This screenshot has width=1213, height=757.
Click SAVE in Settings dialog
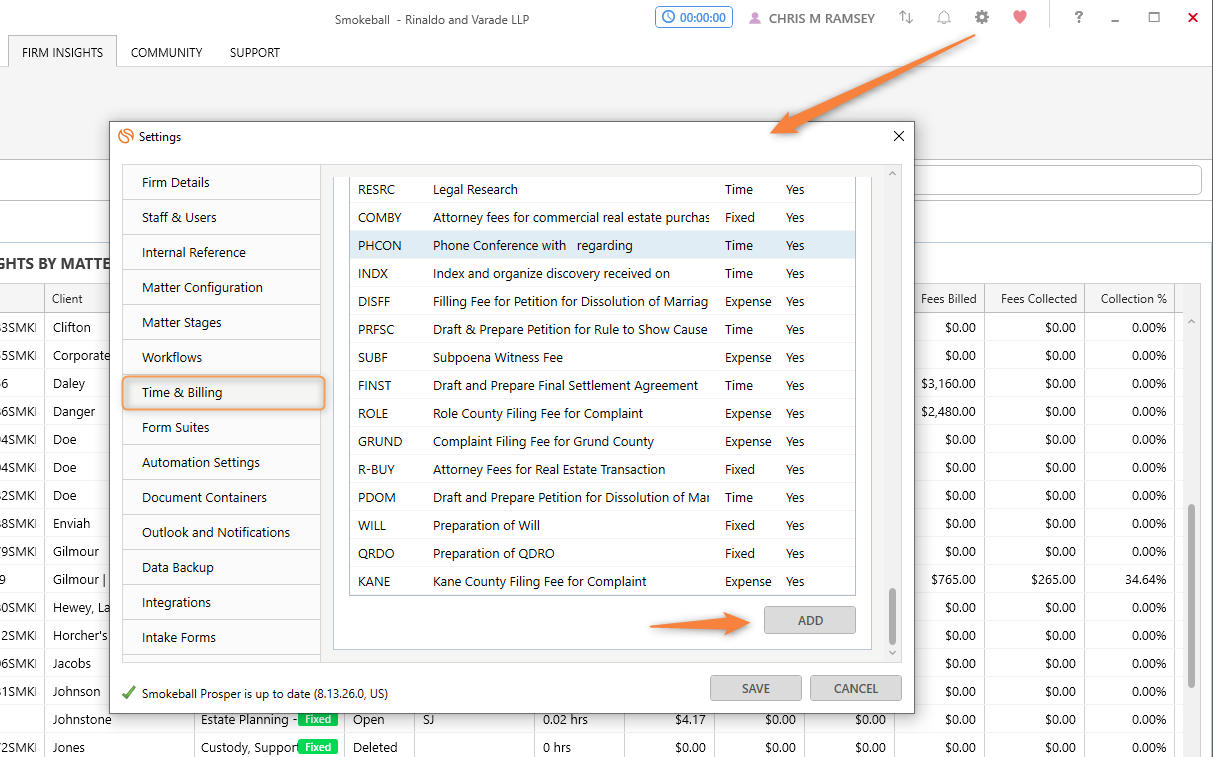756,688
